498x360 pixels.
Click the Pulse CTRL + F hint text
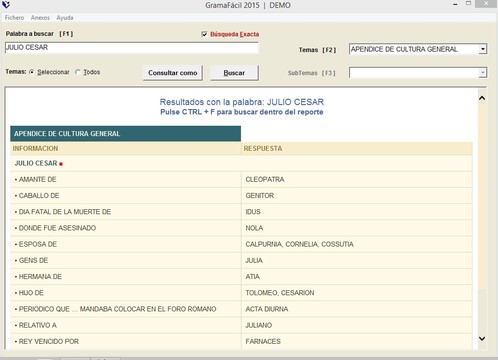tap(242, 112)
